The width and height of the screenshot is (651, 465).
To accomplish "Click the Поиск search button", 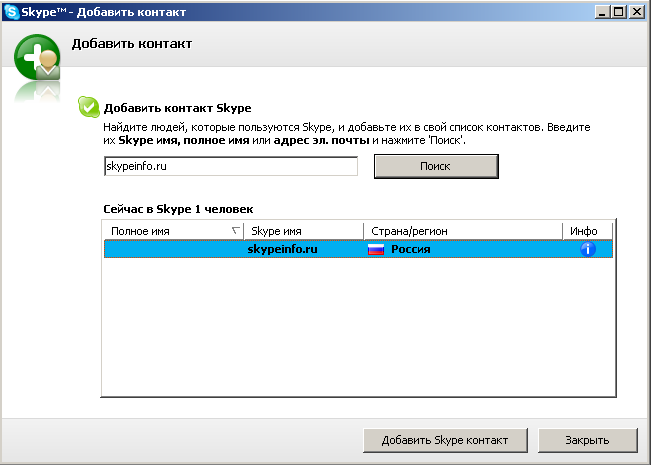I will [436, 166].
